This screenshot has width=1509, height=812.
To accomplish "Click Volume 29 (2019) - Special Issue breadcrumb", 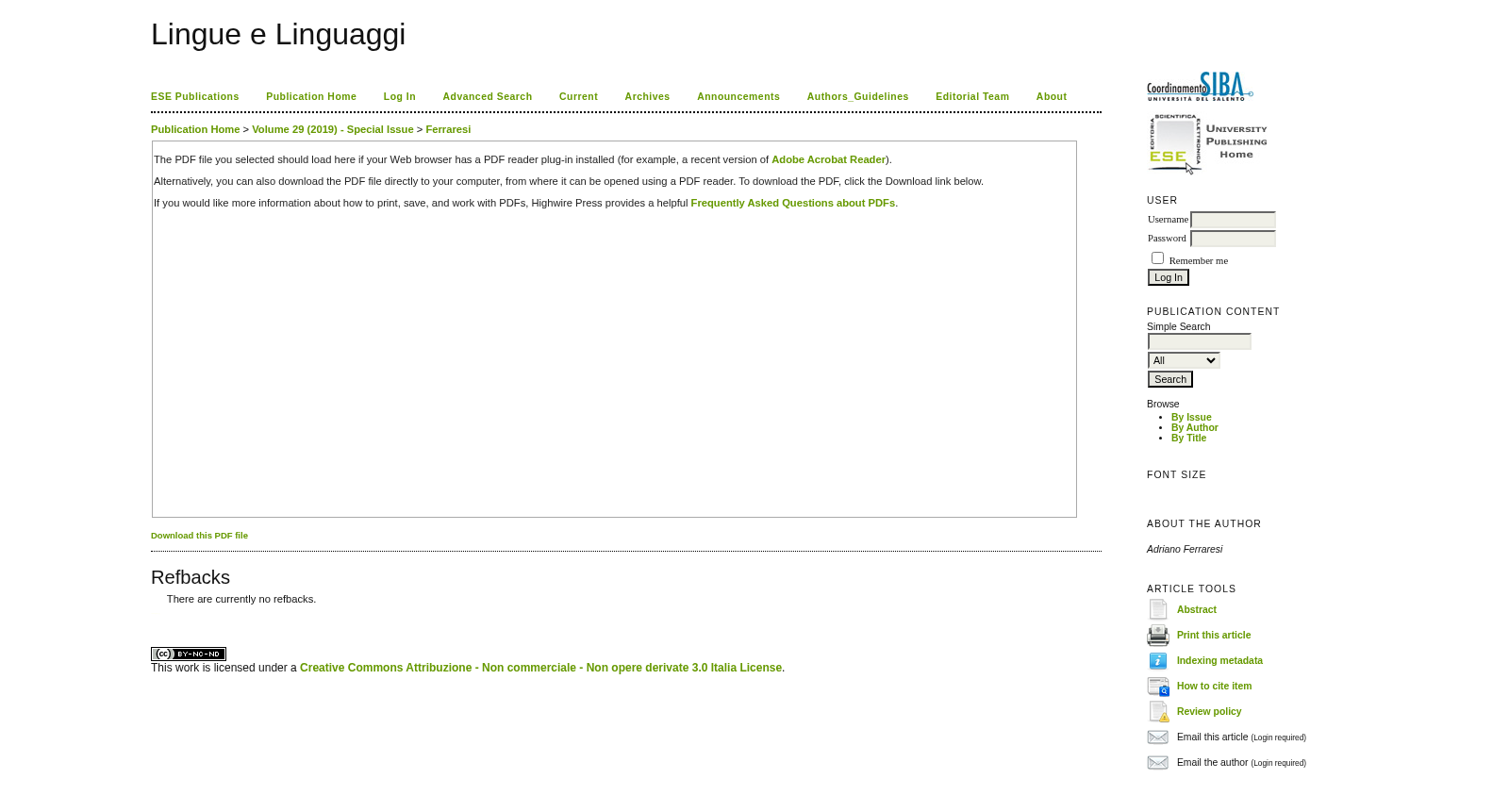I will pos(333,129).
